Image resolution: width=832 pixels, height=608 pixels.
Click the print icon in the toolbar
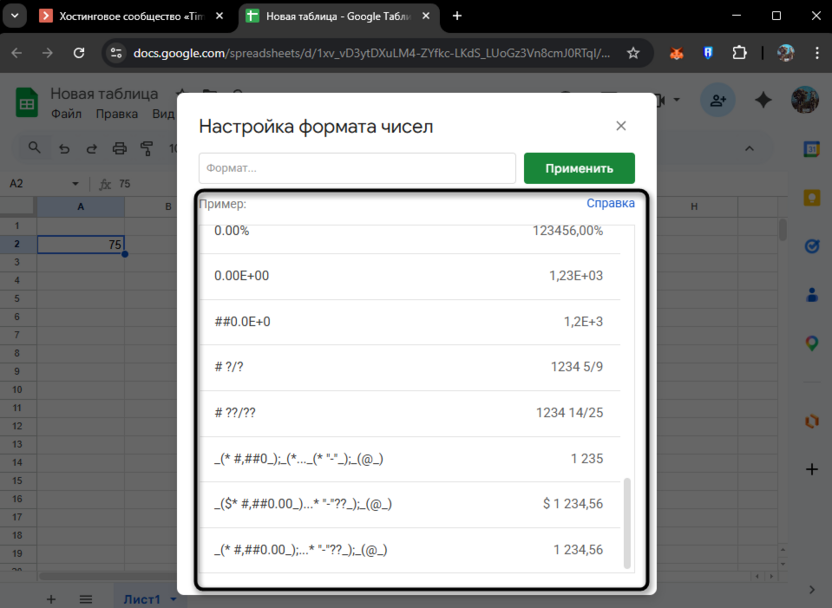tap(119, 147)
